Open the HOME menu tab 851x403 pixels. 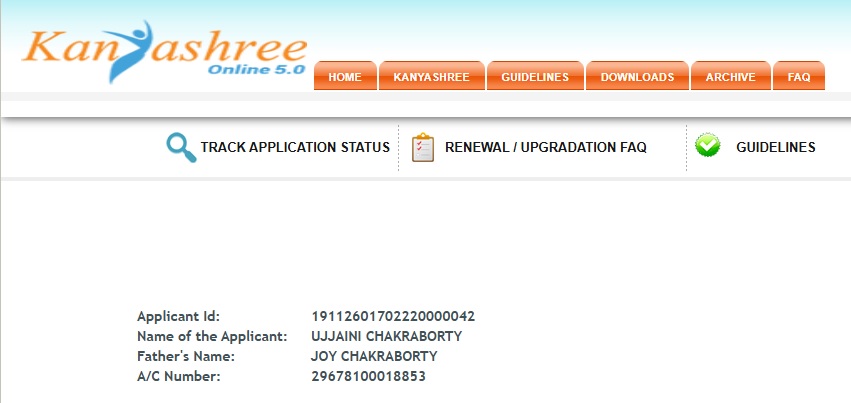[345, 77]
